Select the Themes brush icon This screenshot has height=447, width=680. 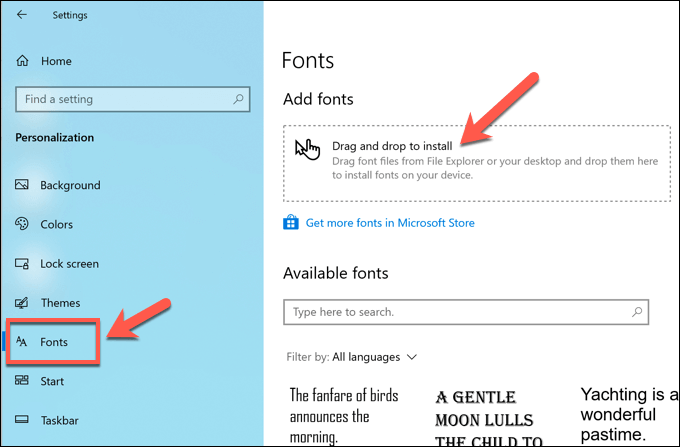coord(22,303)
